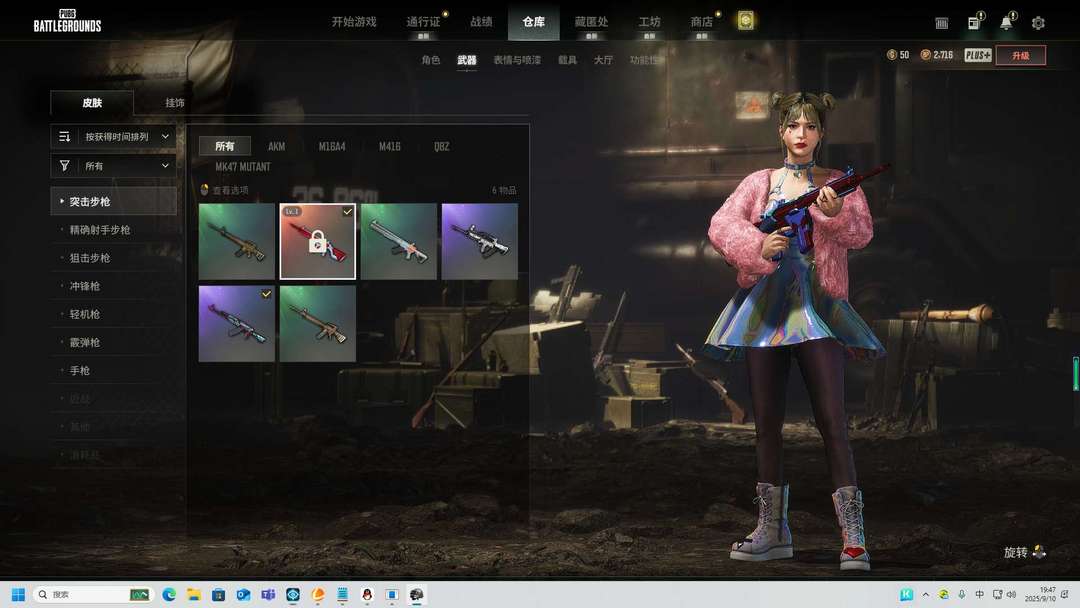Click the G-Coin 2,716 currency icon
Screen dimensions: 1080x608
(926, 54)
